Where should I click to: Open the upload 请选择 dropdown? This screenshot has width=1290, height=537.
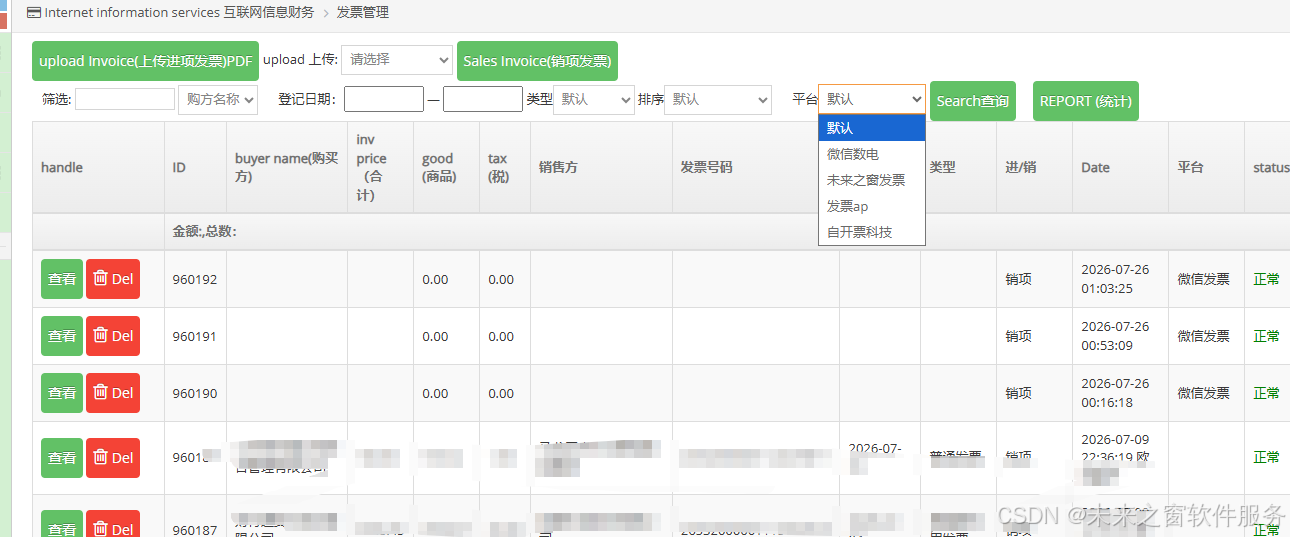pyautogui.click(x=397, y=60)
